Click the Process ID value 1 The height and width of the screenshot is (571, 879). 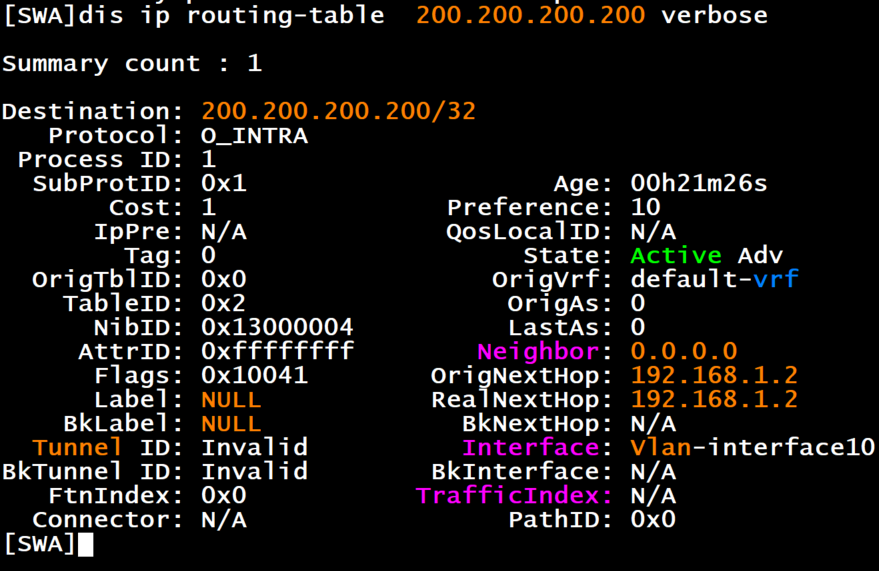pyautogui.click(x=209, y=159)
